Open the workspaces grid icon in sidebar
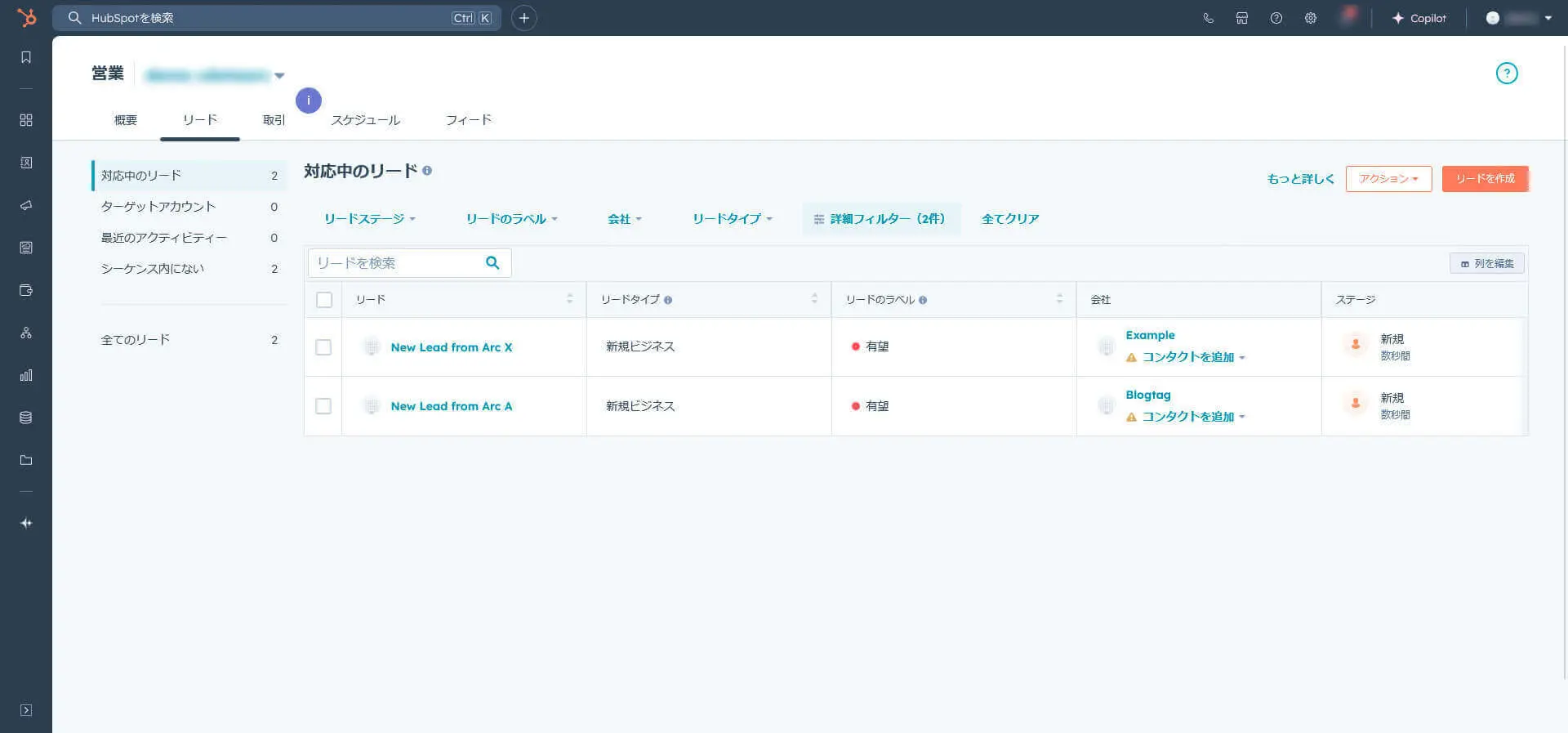The height and width of the screenshot is (733, 1568). coord(26,120)
